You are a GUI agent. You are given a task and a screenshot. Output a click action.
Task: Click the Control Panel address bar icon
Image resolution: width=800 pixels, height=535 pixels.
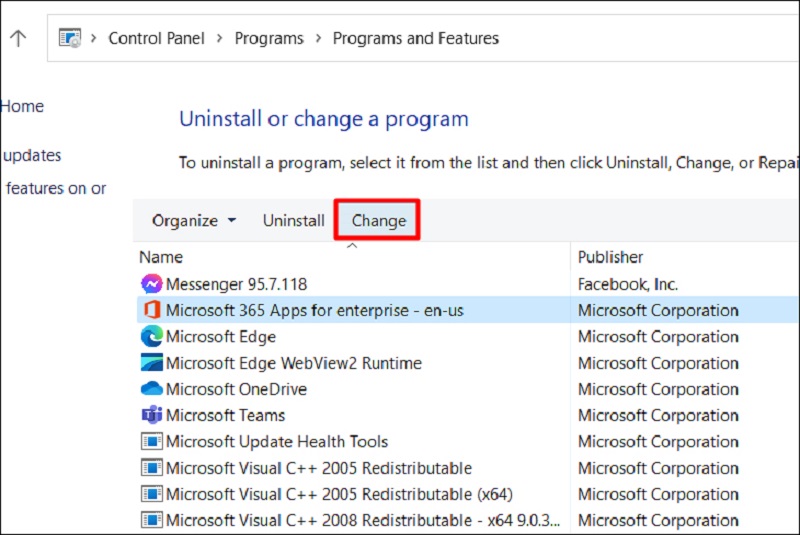[70, 39]
